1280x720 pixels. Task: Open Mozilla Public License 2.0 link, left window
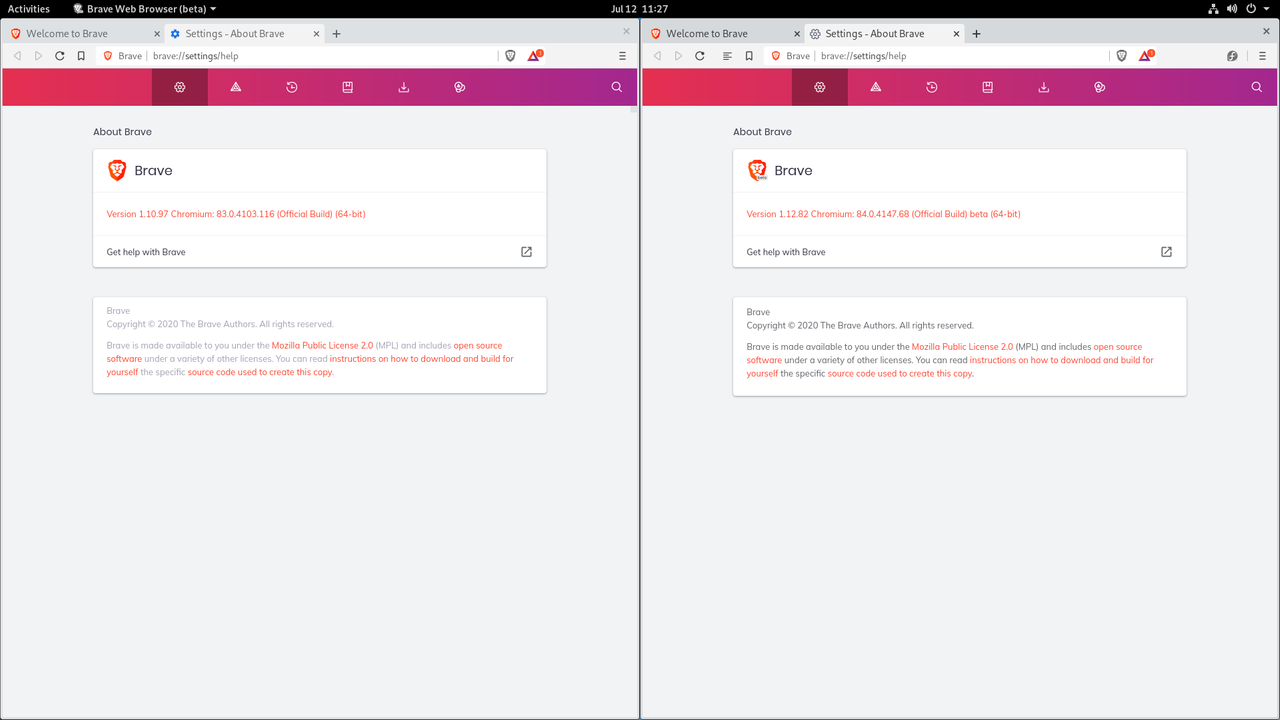pos(322,346)
